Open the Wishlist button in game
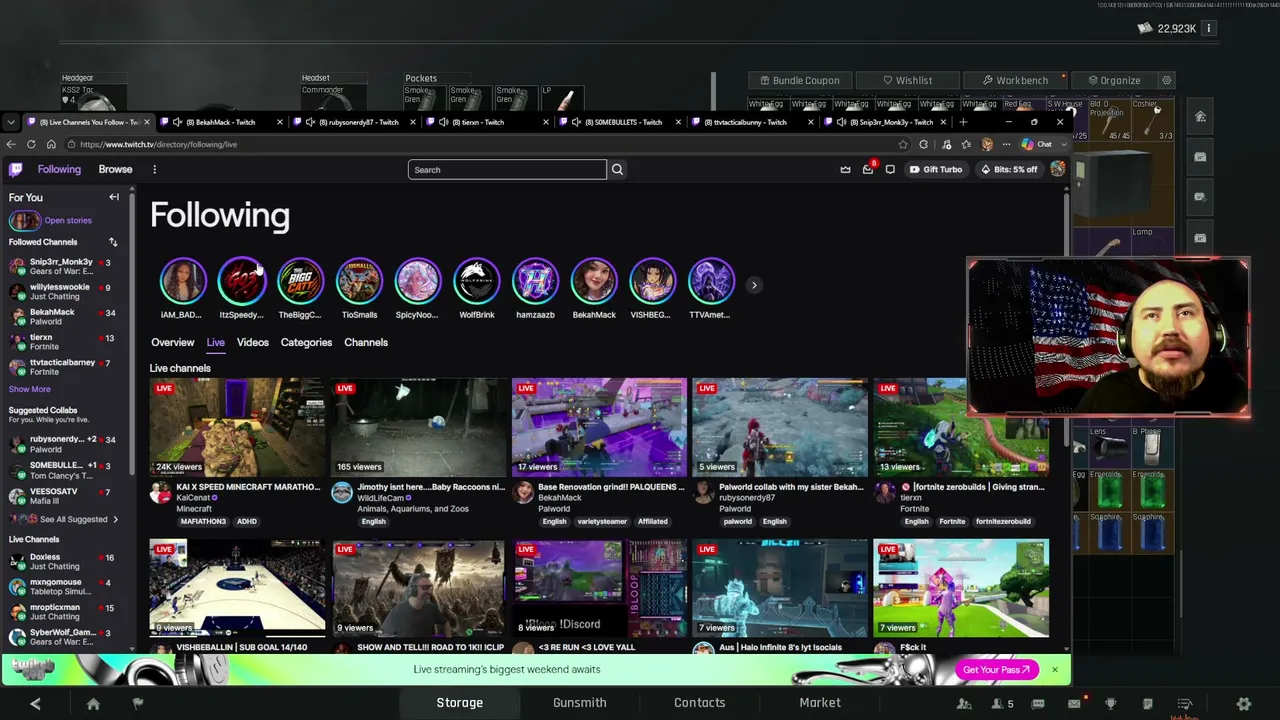 click(x=908, y=80)
